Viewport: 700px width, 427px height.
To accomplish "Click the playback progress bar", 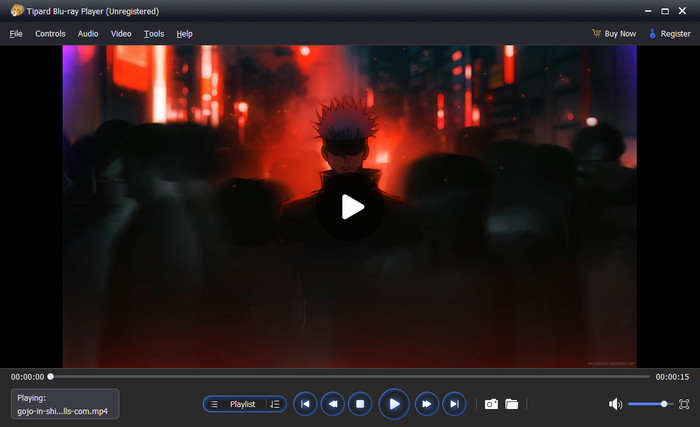I will (x=350, y=377).
